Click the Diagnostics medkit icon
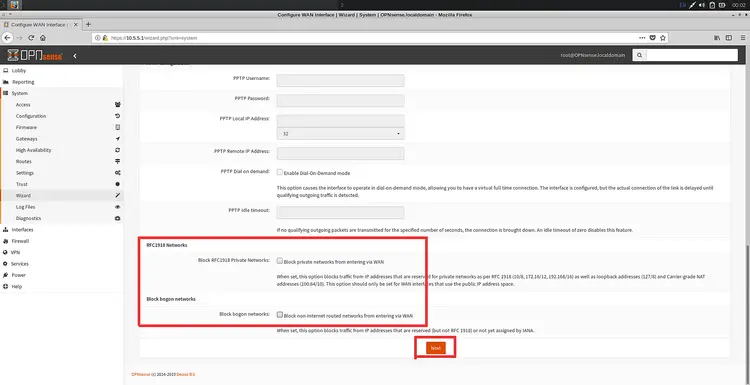 click(118, 218)
